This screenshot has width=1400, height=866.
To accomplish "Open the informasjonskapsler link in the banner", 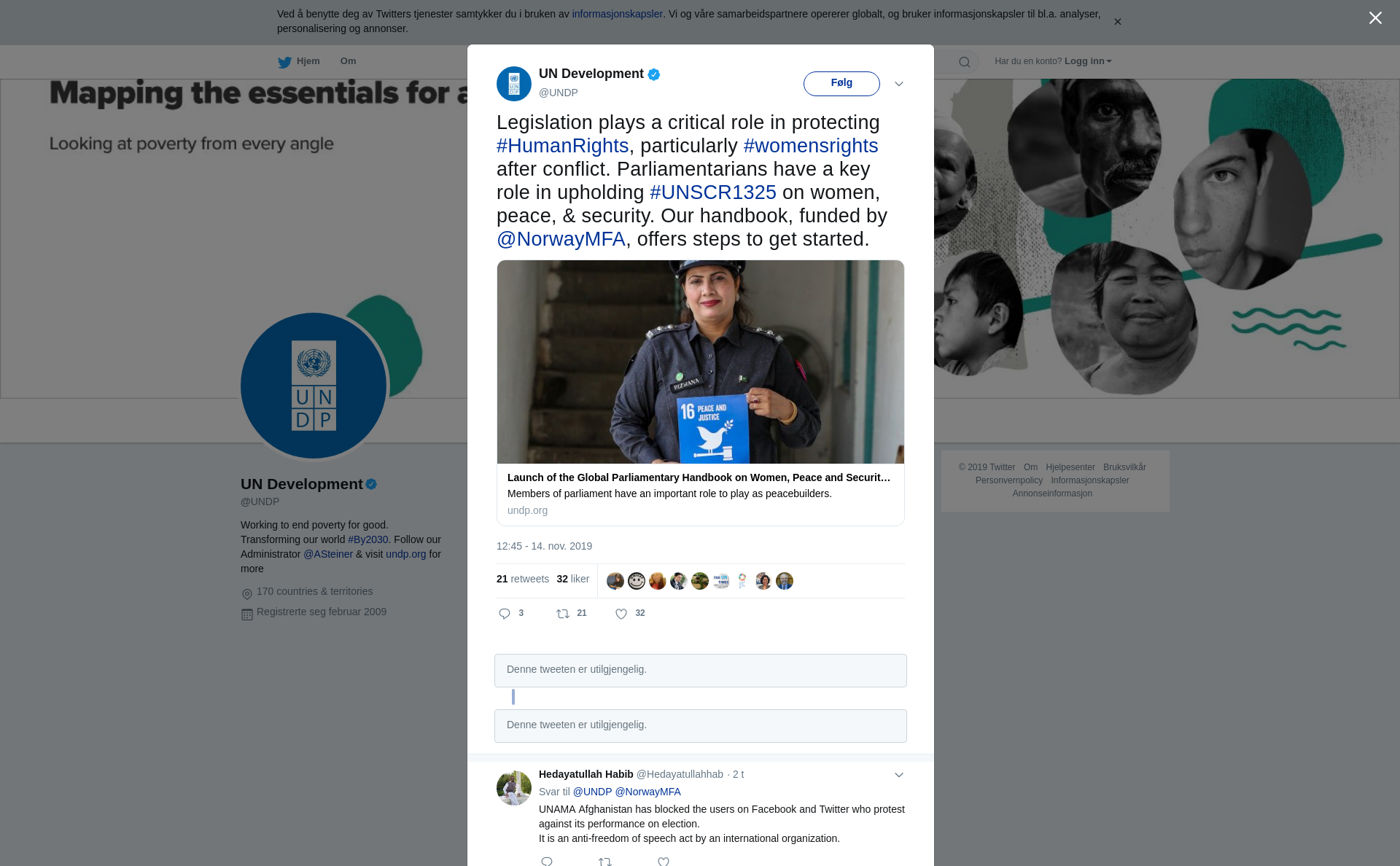I will pos(617,14).
